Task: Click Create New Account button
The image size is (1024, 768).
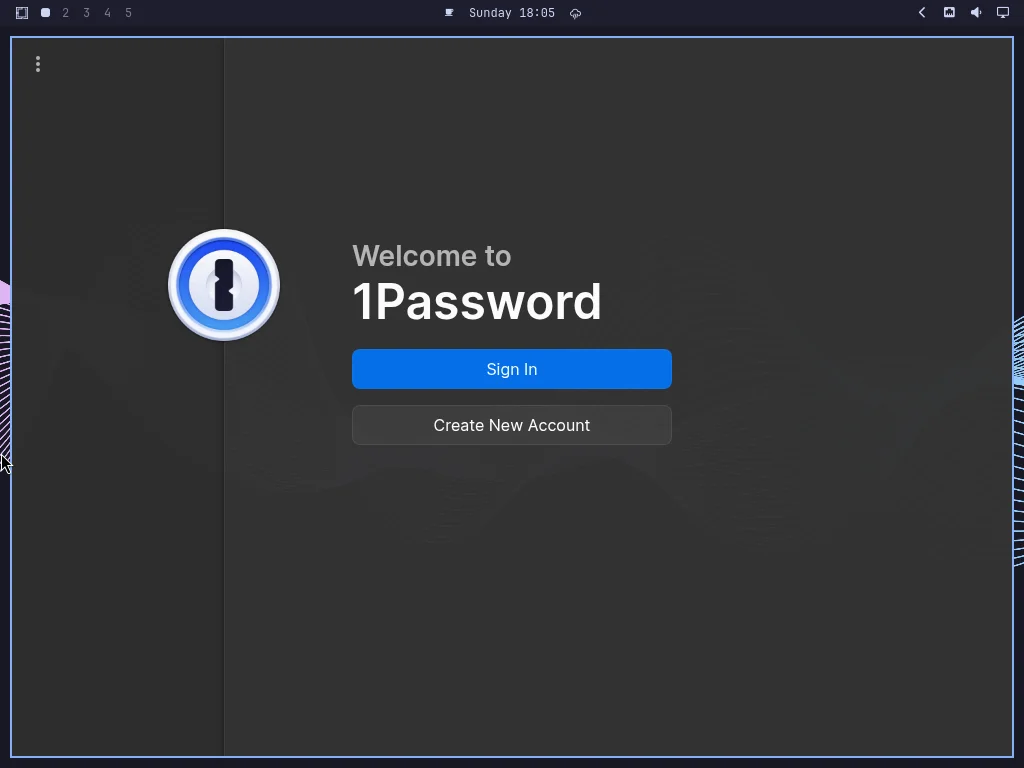Action: pyautogui.click(x=511, y=425)
